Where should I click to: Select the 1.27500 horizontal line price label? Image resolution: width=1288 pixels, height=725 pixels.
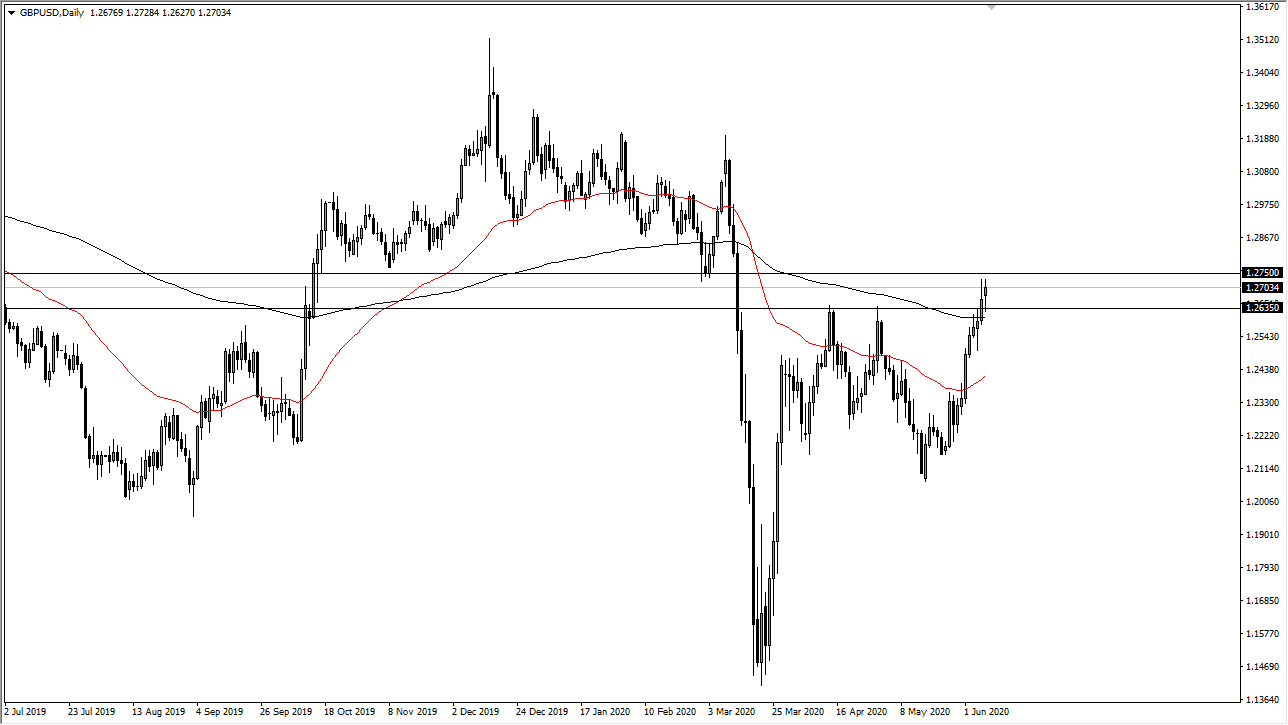point(1261,272)
